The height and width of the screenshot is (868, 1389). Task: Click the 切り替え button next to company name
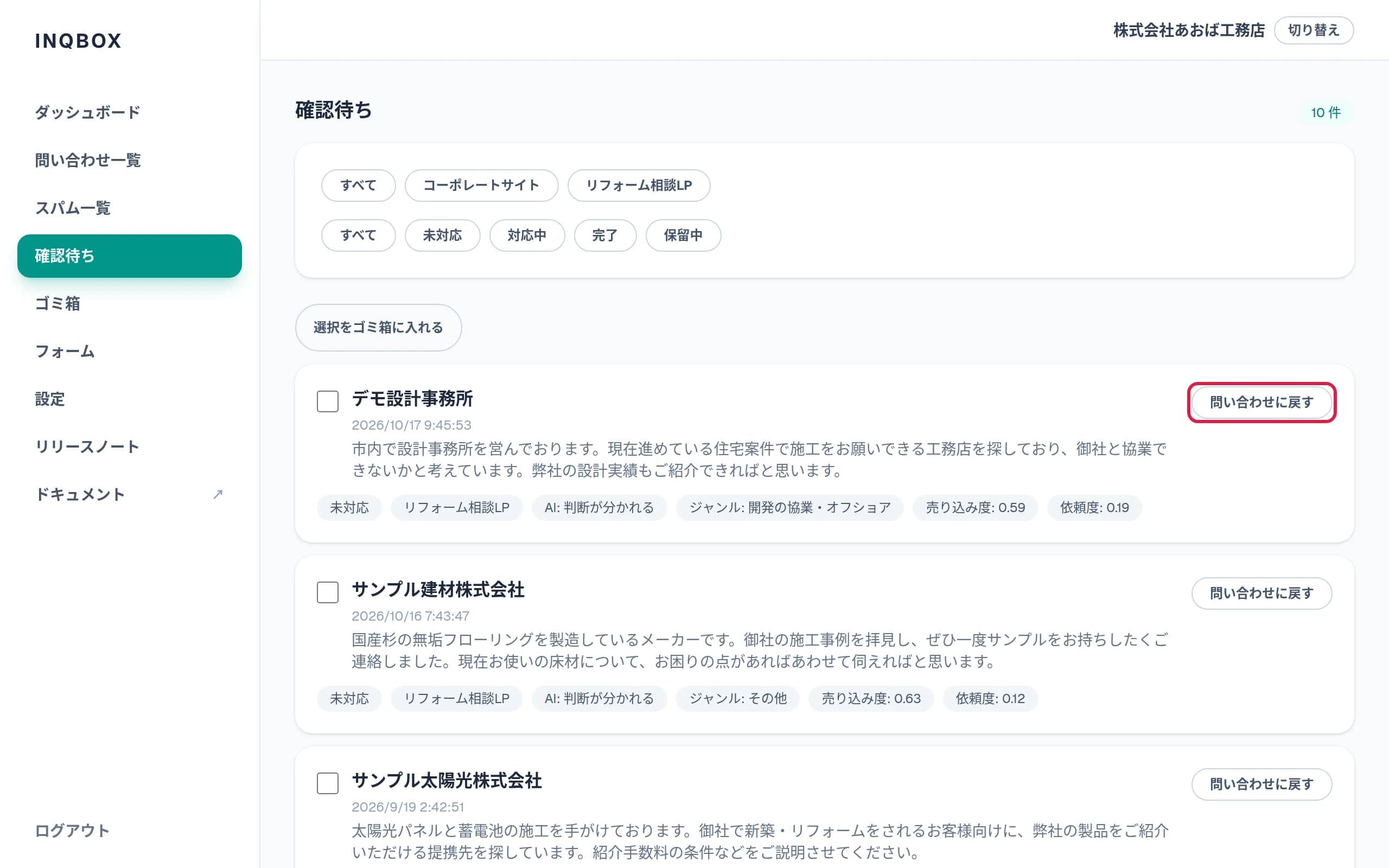pos(1313,30)
